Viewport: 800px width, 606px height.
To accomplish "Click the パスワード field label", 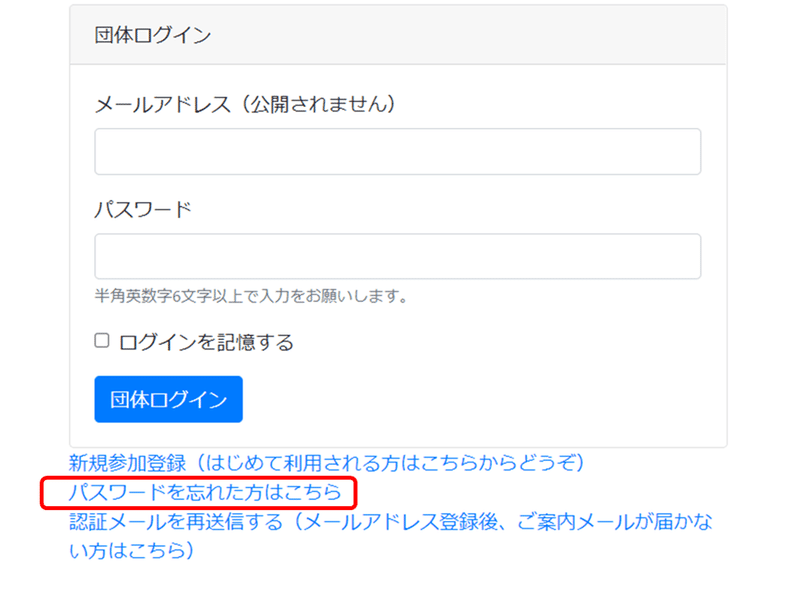I will coord(143,209).
